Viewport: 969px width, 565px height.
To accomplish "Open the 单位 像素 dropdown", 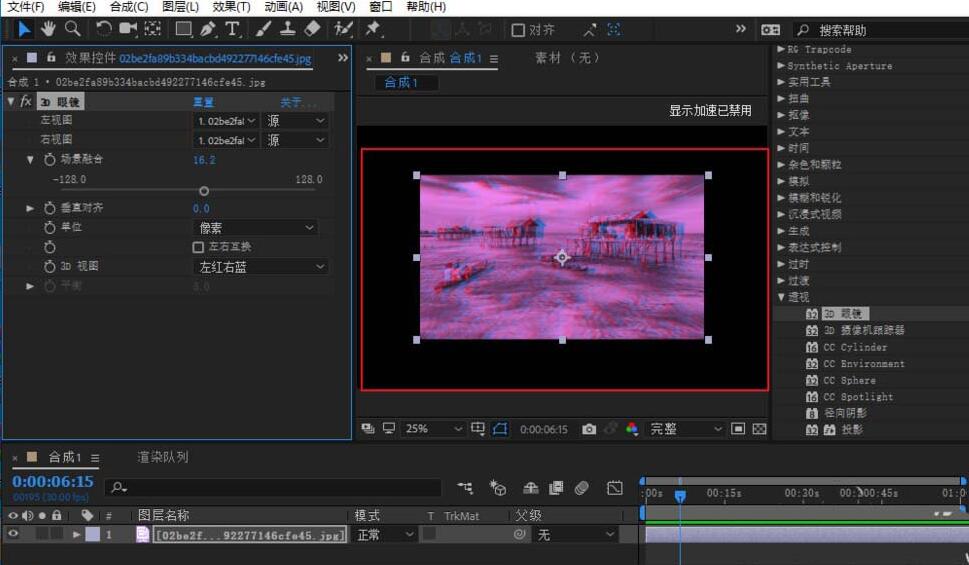I will coord(256,227).
